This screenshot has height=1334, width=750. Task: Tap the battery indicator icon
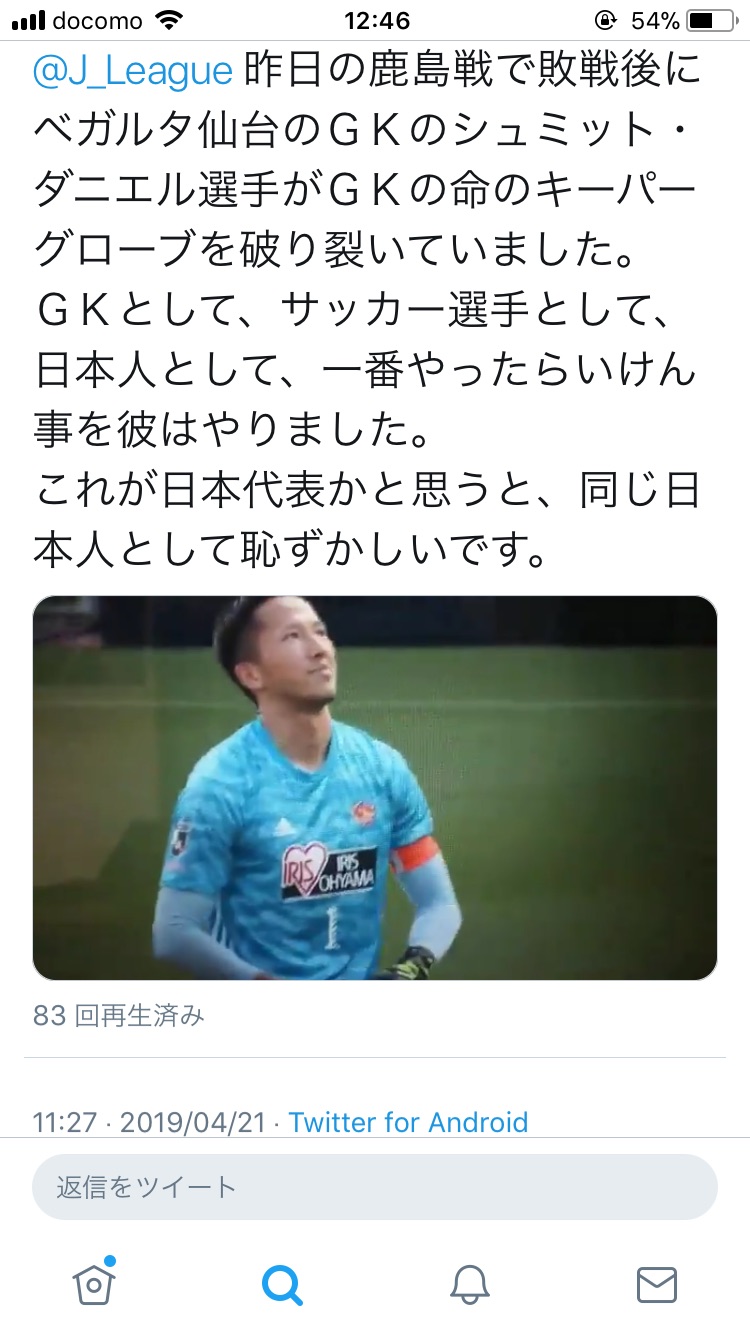point(714,20)
